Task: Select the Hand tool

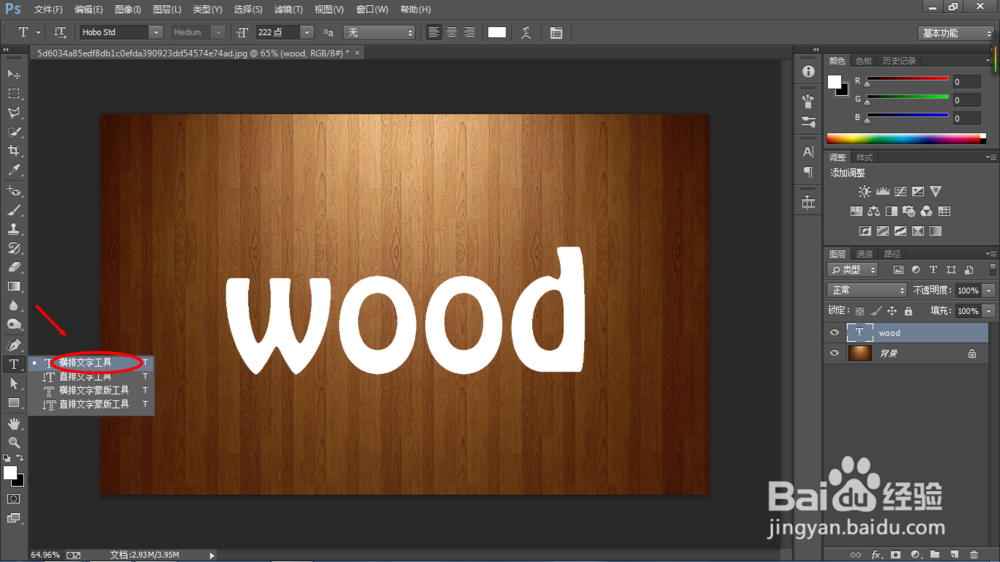Action: point(13,424)
